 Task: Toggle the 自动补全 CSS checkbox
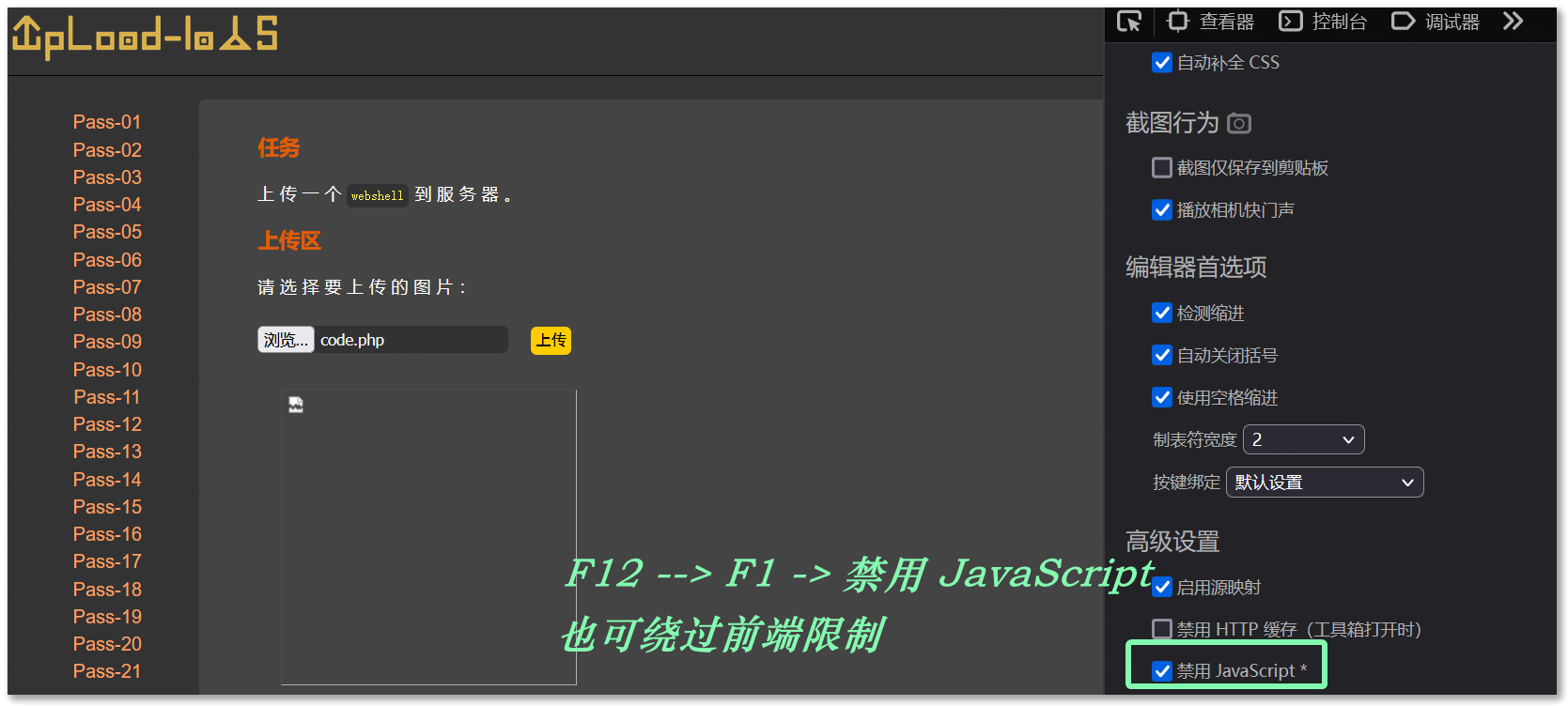tap(1162, 63)
